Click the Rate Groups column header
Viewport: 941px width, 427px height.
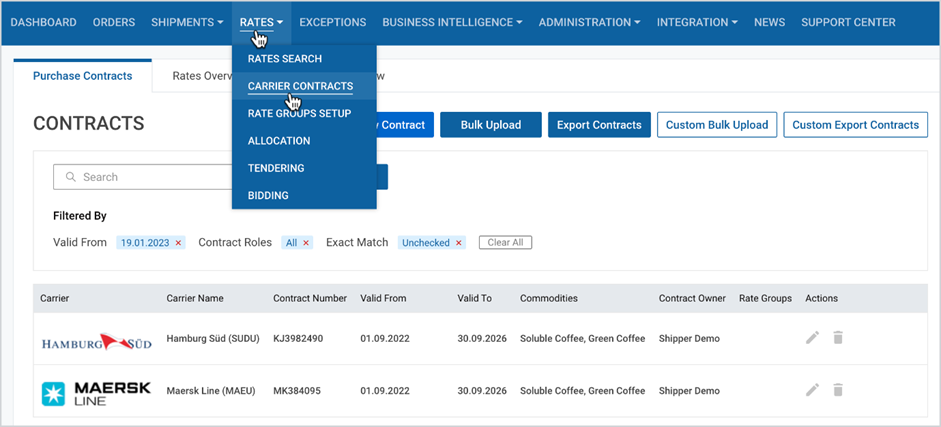(765, 298)
